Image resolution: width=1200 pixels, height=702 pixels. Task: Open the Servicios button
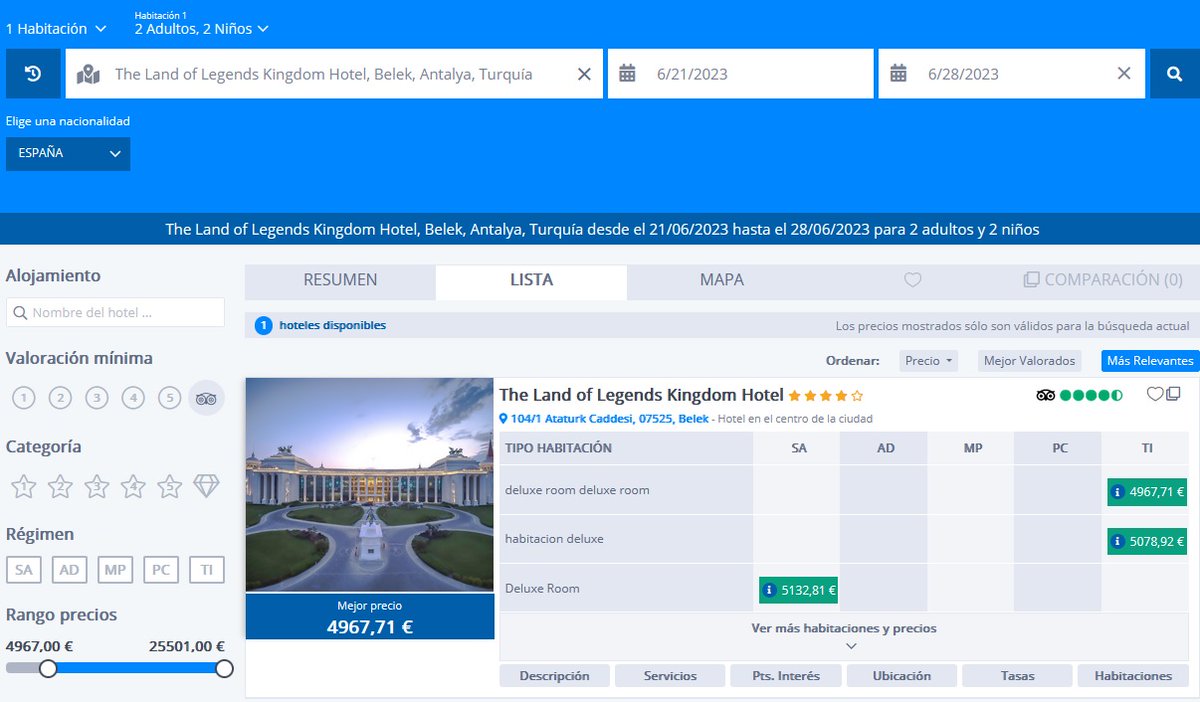click(670, 676)
